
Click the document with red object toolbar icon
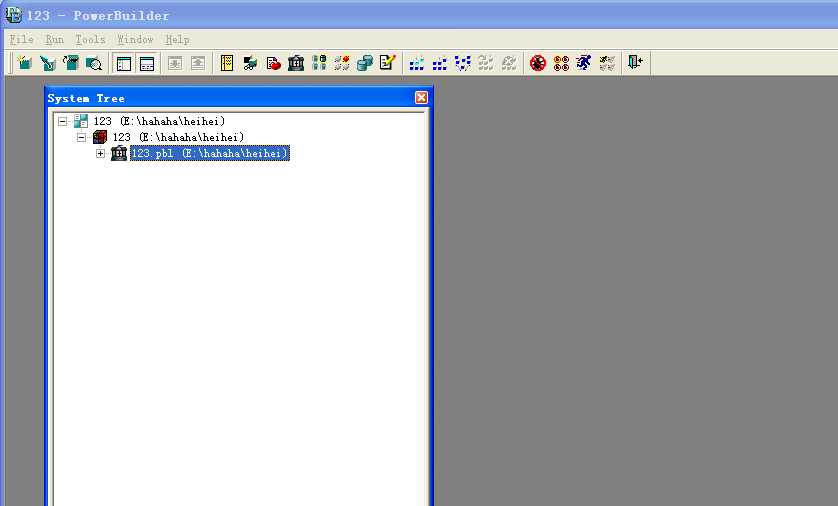pyautogui.click(x=273, y=63)
